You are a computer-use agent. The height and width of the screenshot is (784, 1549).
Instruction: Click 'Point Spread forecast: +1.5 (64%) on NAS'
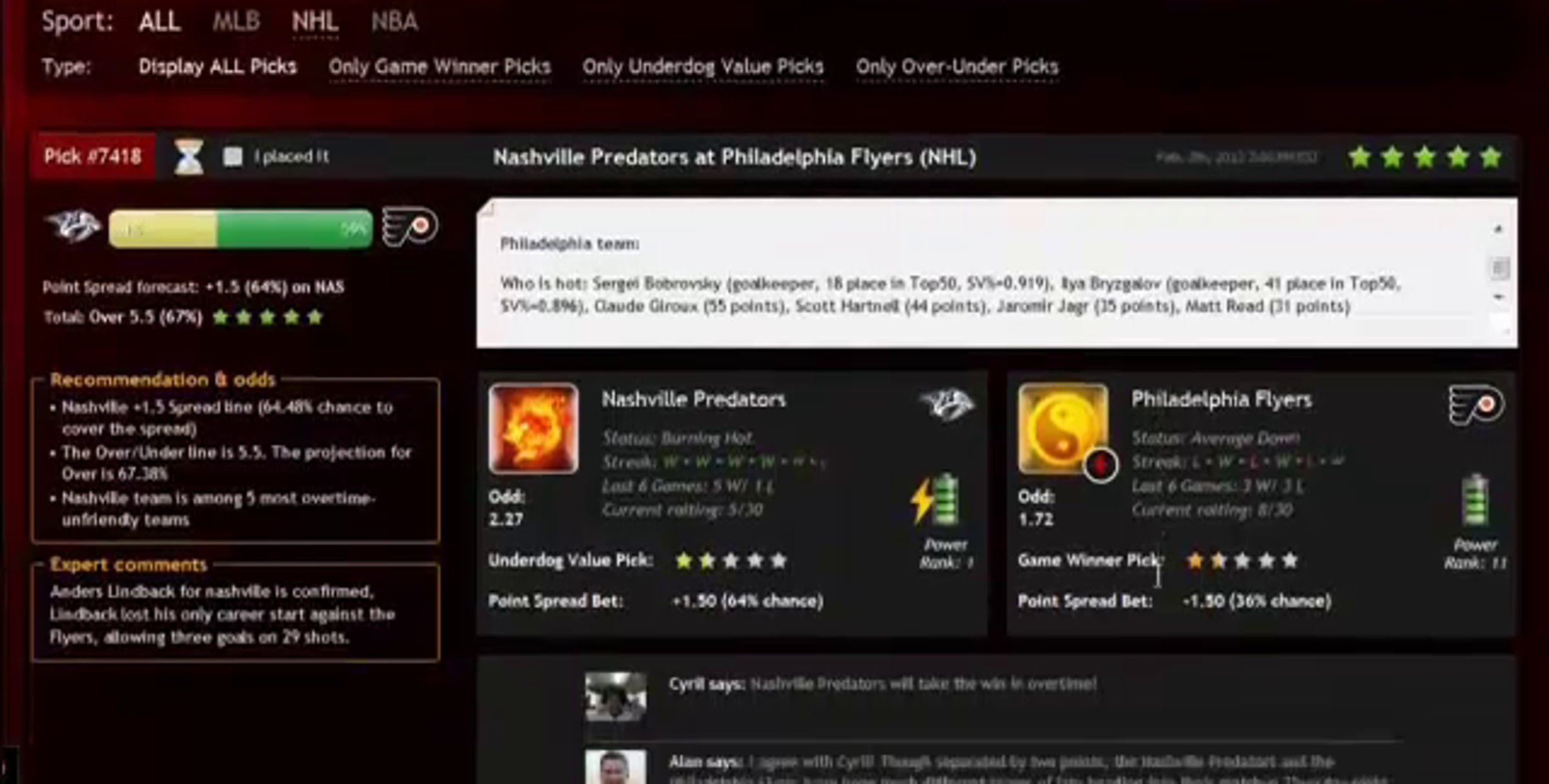click(193, 287)
